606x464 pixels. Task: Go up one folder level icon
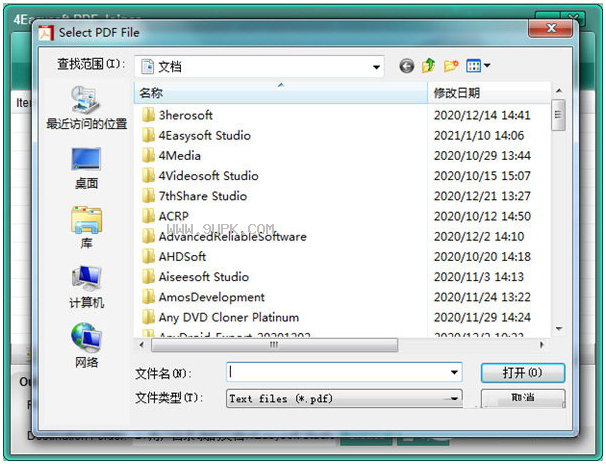[x=428, y=66]
